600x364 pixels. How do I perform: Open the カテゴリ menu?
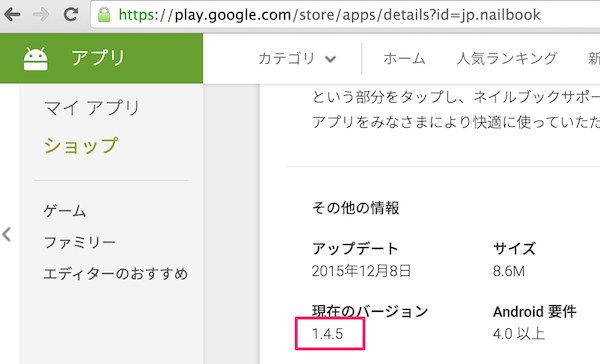[x=297, y=59]
